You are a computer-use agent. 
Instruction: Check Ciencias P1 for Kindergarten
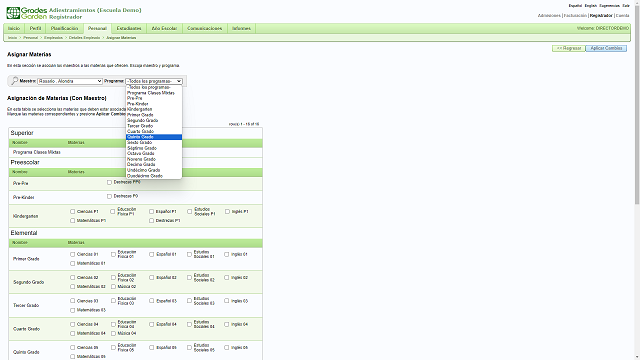[x=72, y=211]
